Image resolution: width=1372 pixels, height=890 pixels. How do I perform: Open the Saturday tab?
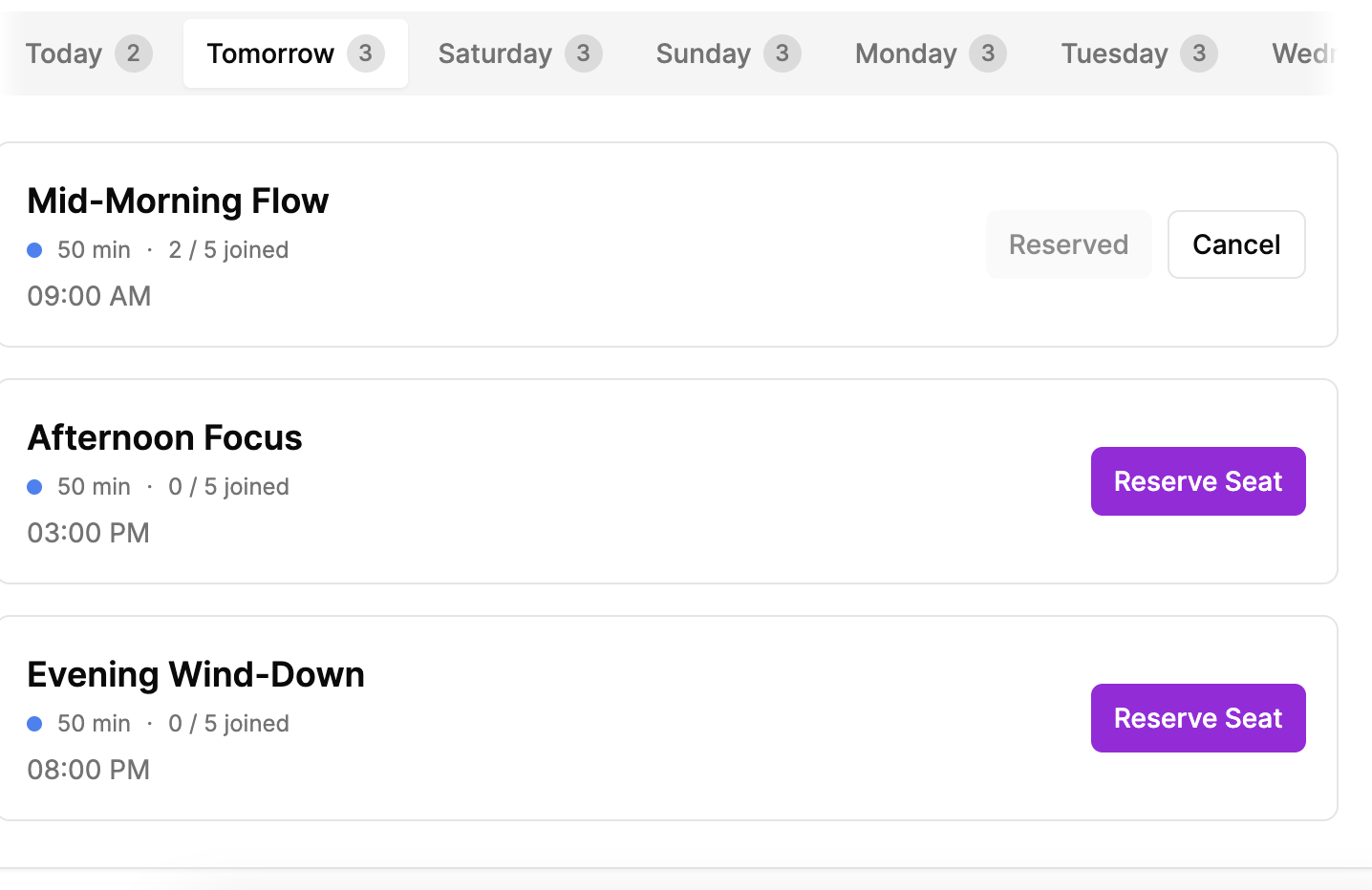tap(520, 53)
